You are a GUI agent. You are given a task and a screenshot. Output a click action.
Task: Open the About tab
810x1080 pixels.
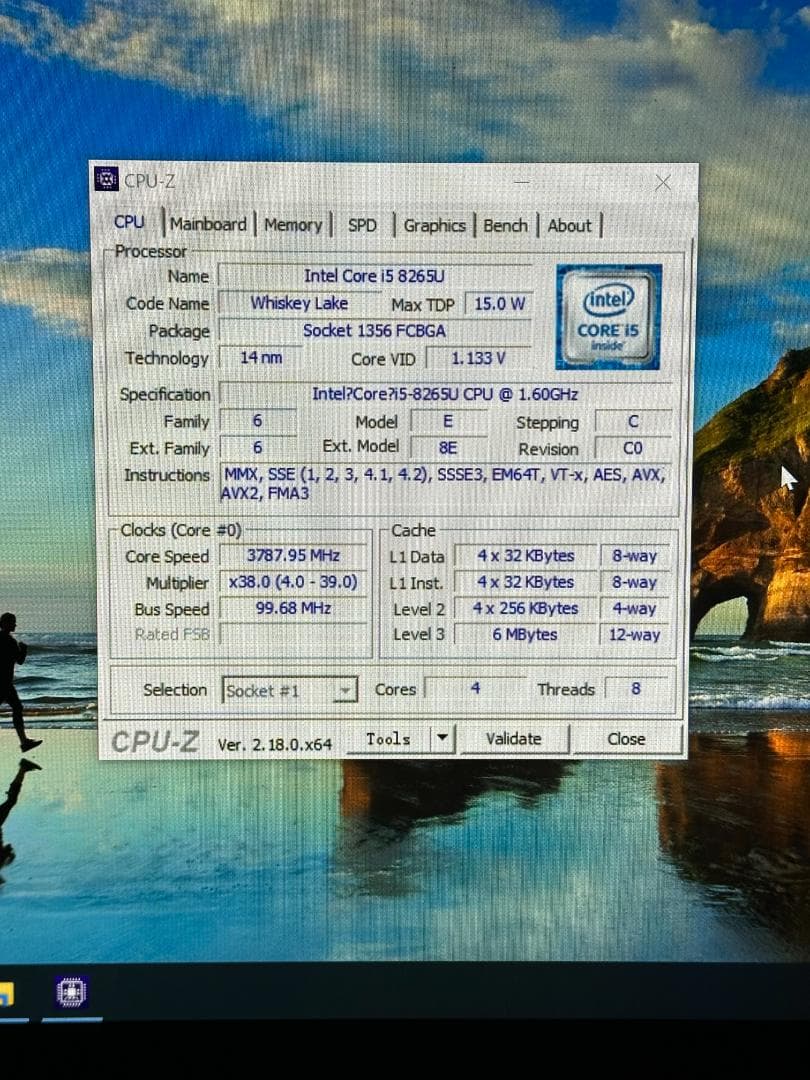tap(569, 226)
